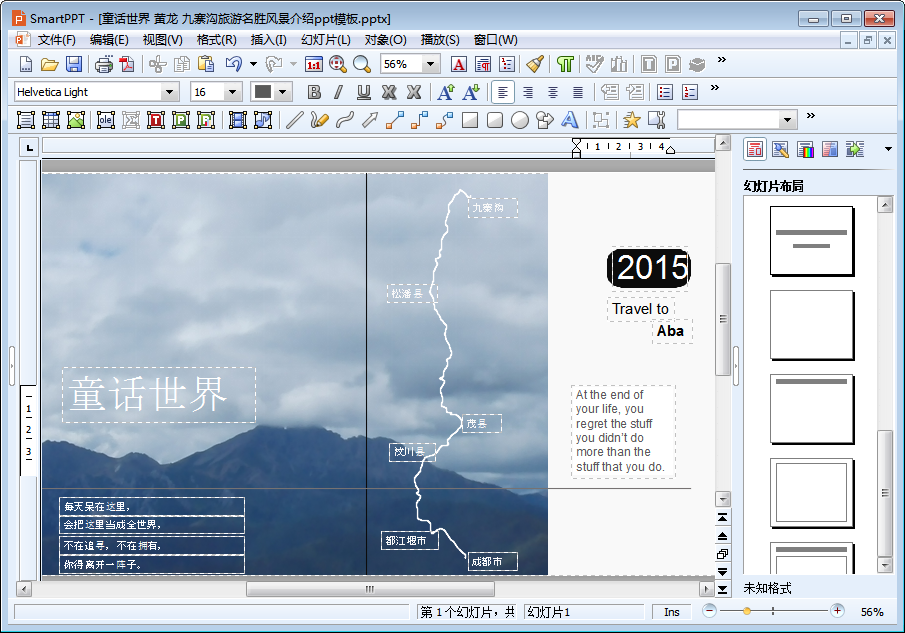This screenshot has width=905, height=633.
Task: Toggle italic formatting
Action: click(x=338, y=92)
